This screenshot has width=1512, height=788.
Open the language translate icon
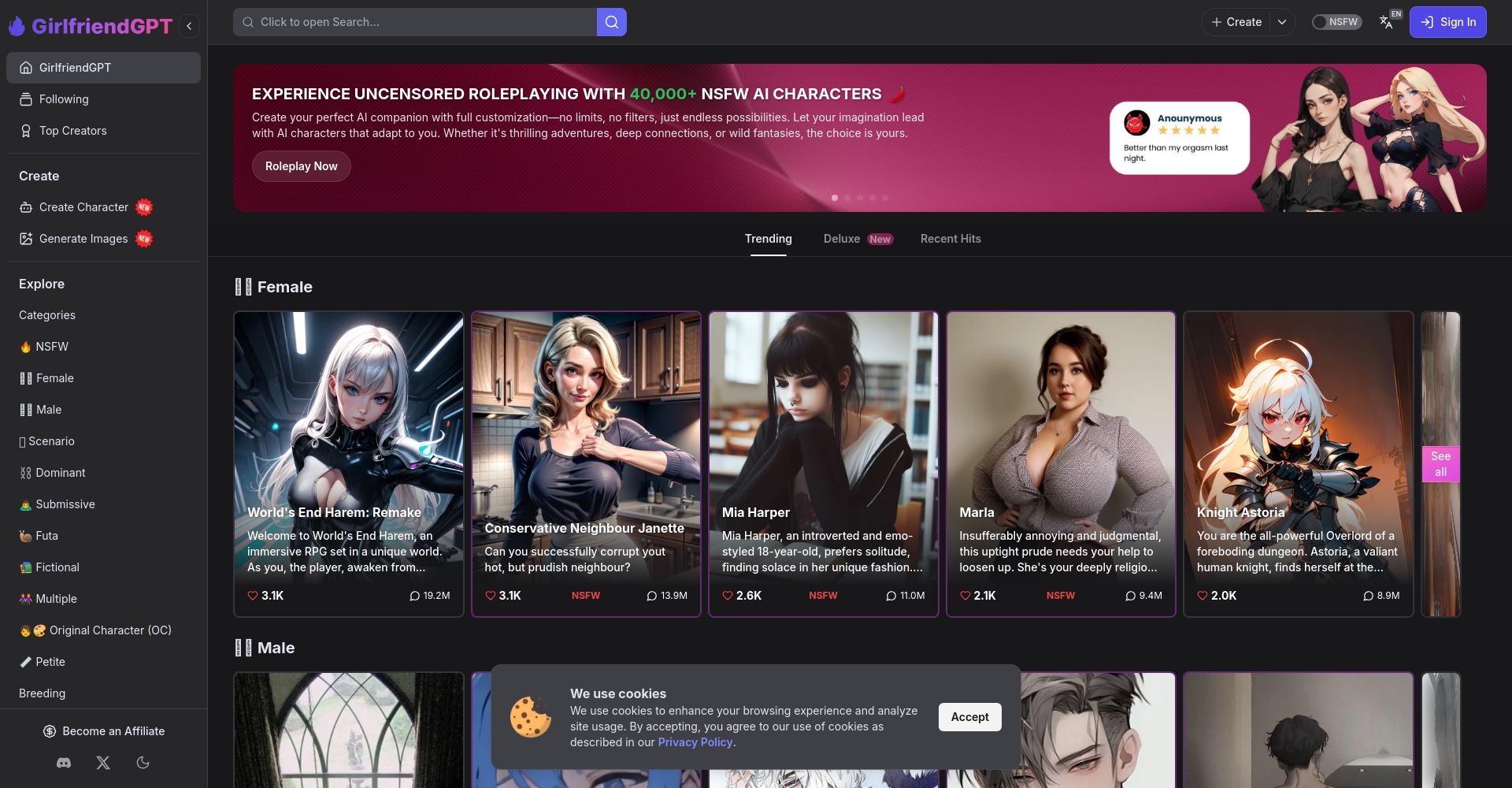(1387, 22)
